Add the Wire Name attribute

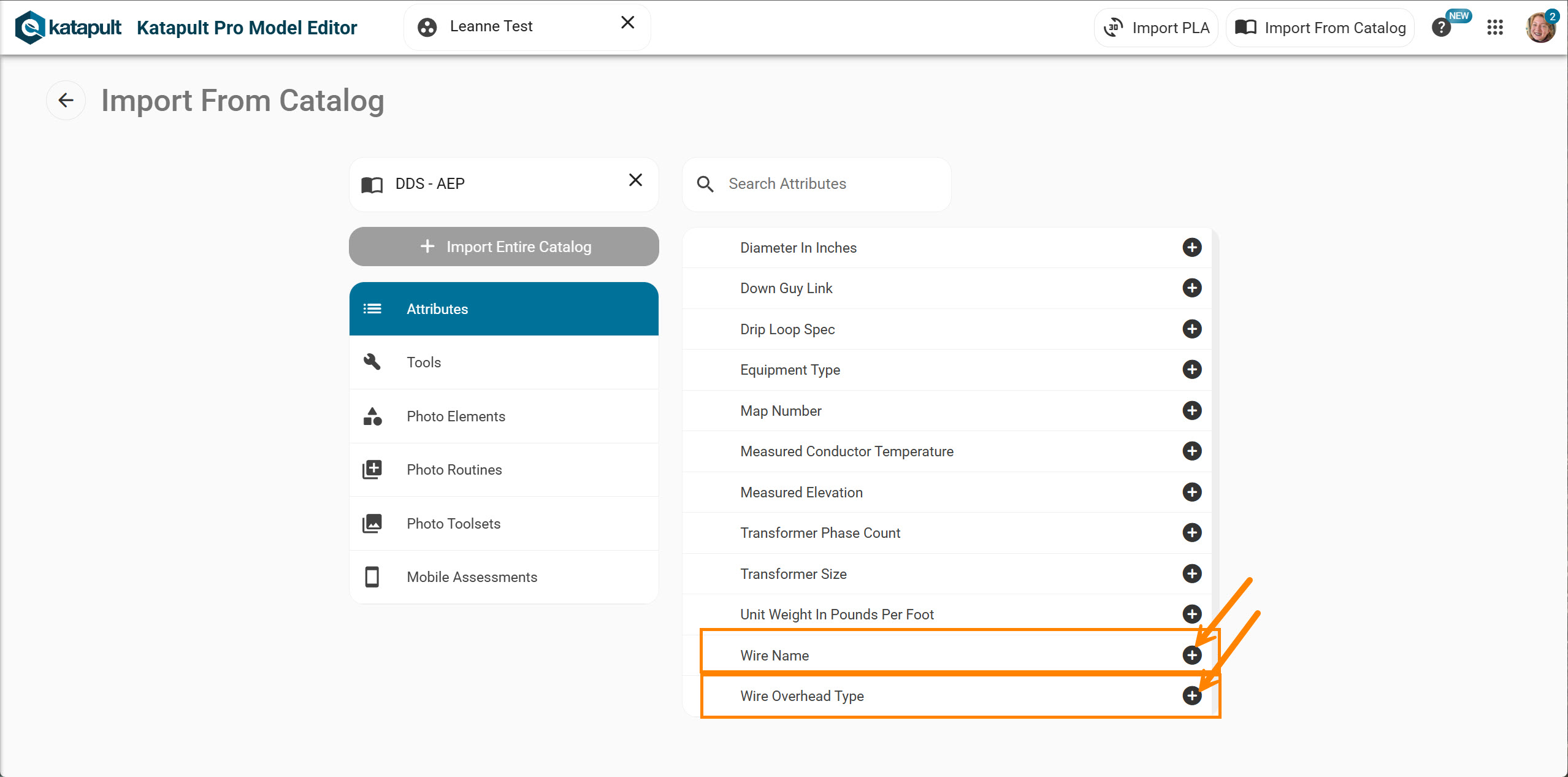[x=1191, y=655]
